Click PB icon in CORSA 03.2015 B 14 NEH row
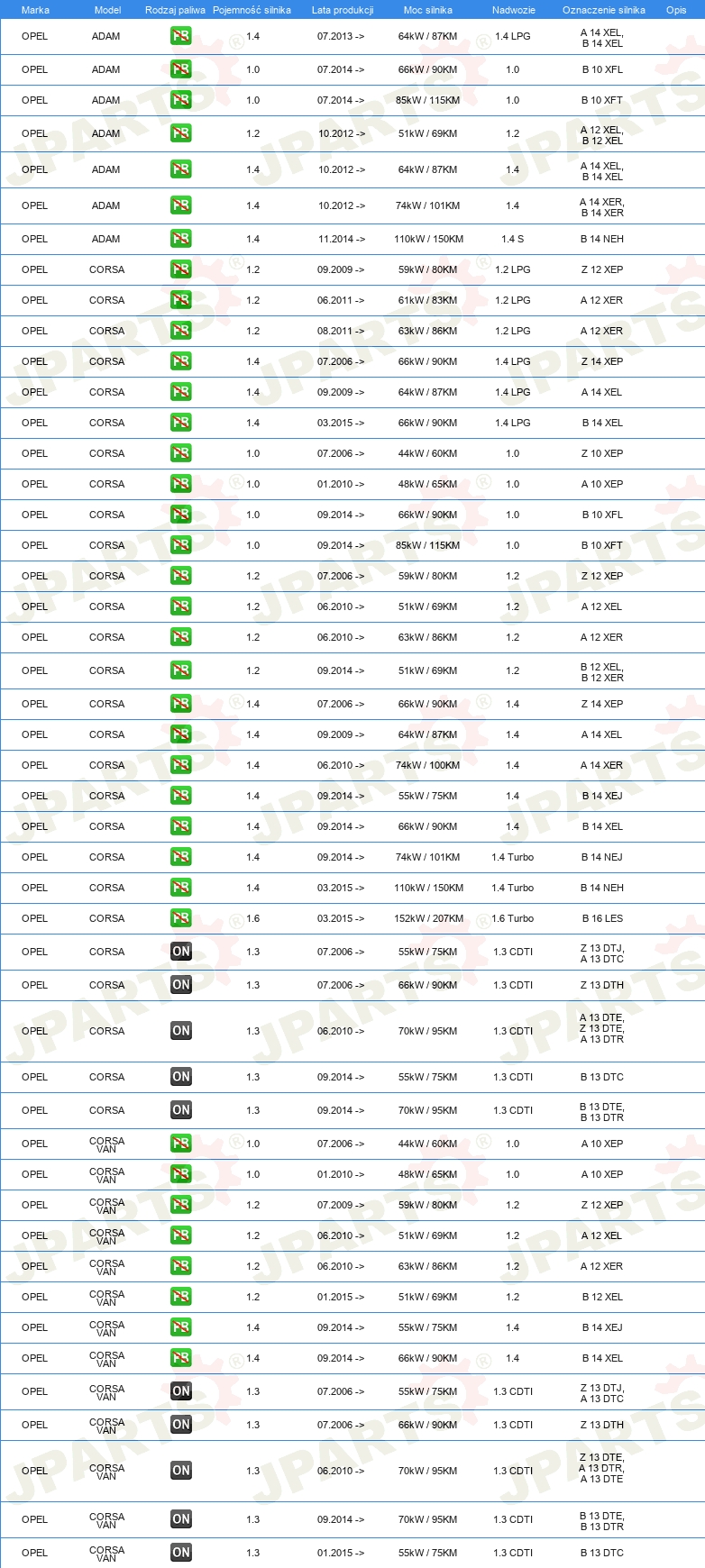Image resolution: width=705 pixels, height=1568 pixels. tap(181, 888)
